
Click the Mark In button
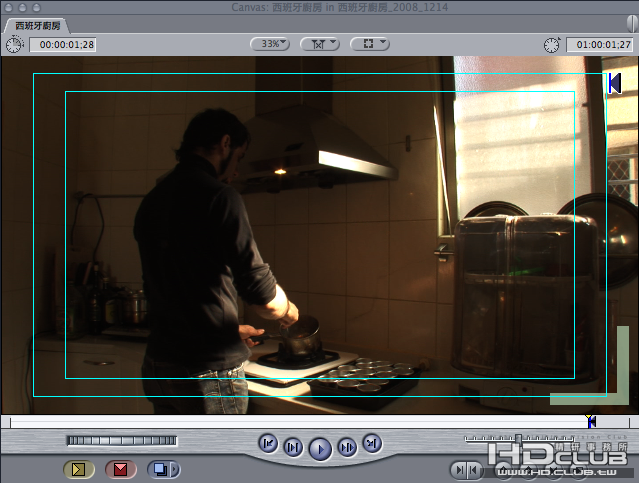[x=459, y=470]
